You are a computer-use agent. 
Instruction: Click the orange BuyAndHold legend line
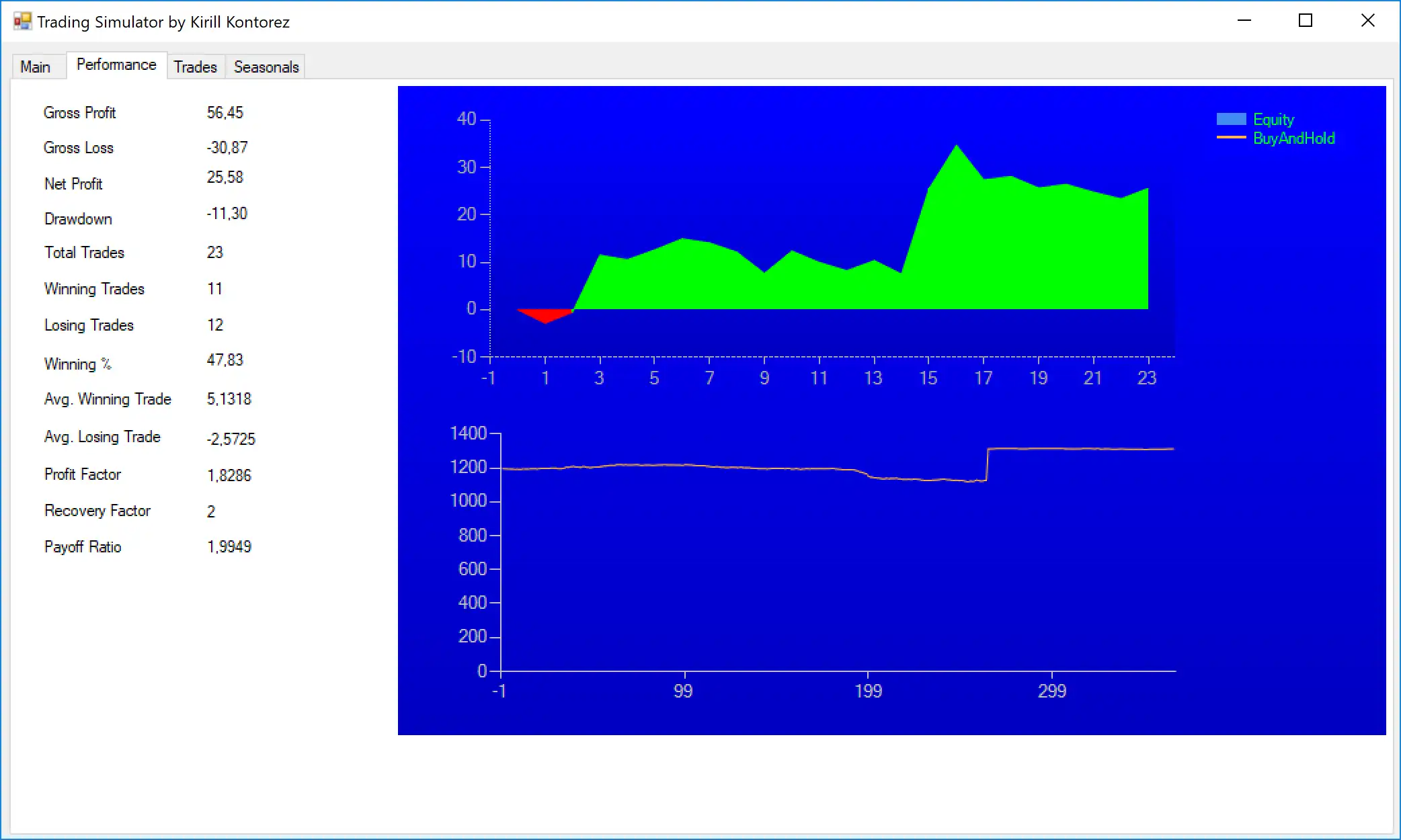[1231, 138]
